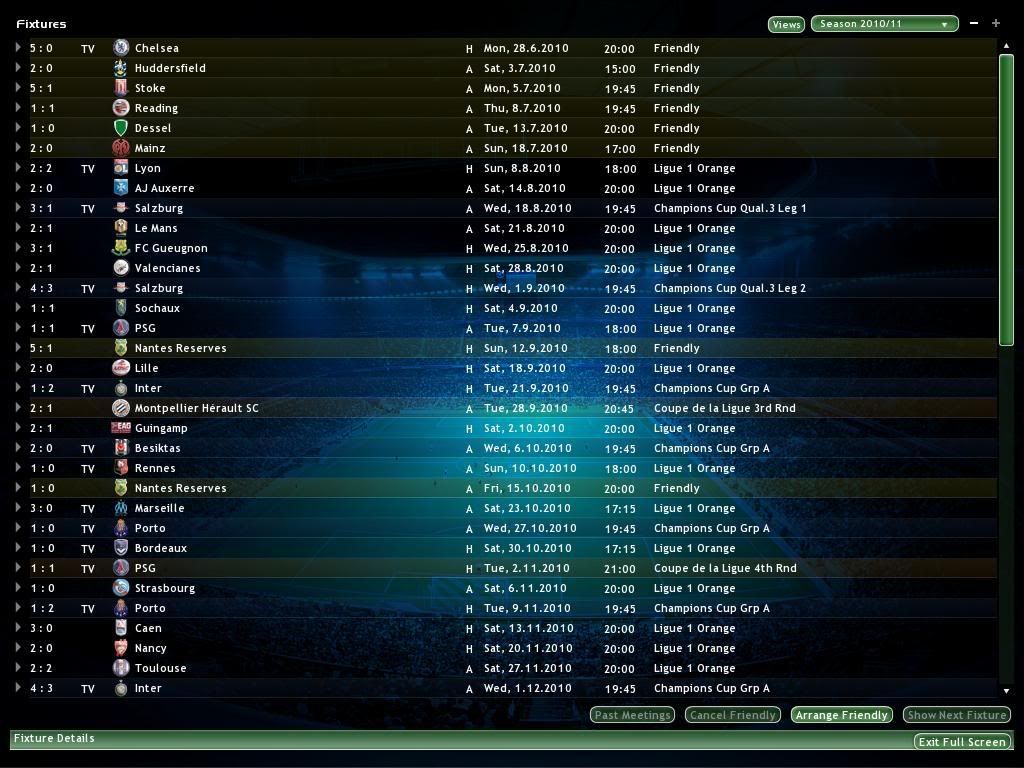Screen dimensions: 1024x768
Task: Select the Rennes club badge
Action: 121,468
